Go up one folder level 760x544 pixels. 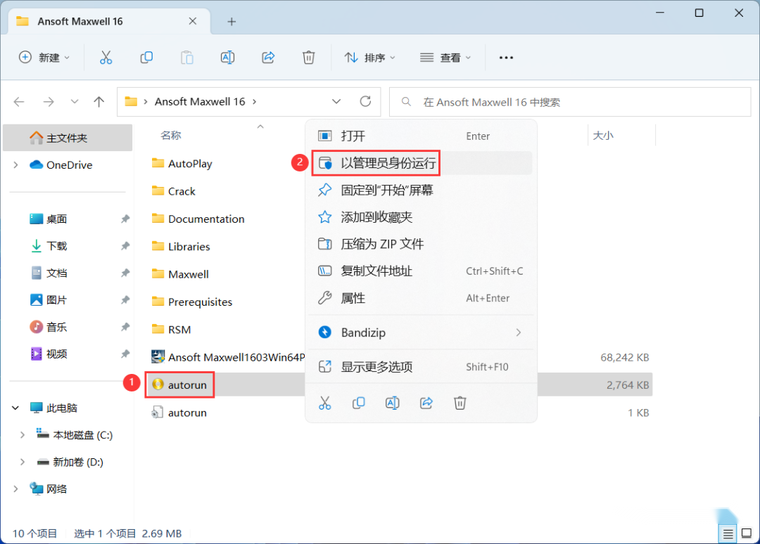coord(99,102)
